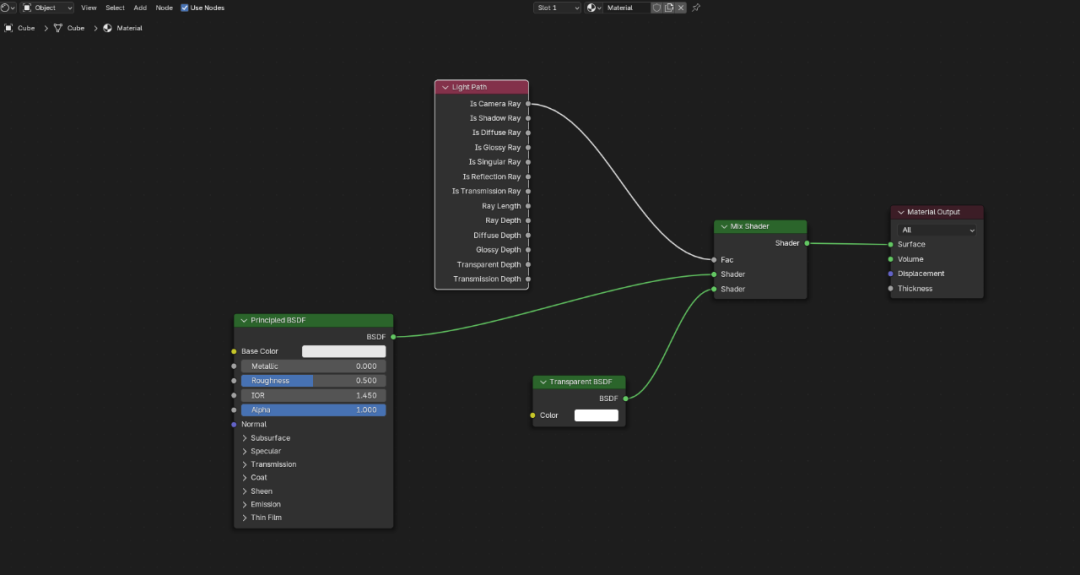Screen dimensions: 1080x575
Task: Click the Is Reflection Ray output socket
Action: tap(528, 177)
